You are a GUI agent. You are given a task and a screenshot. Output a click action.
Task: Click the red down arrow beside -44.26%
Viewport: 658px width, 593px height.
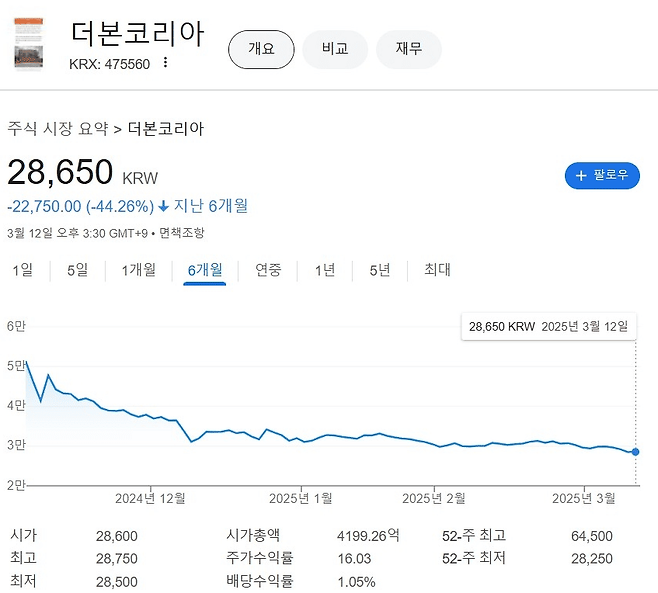coord(164,207)
